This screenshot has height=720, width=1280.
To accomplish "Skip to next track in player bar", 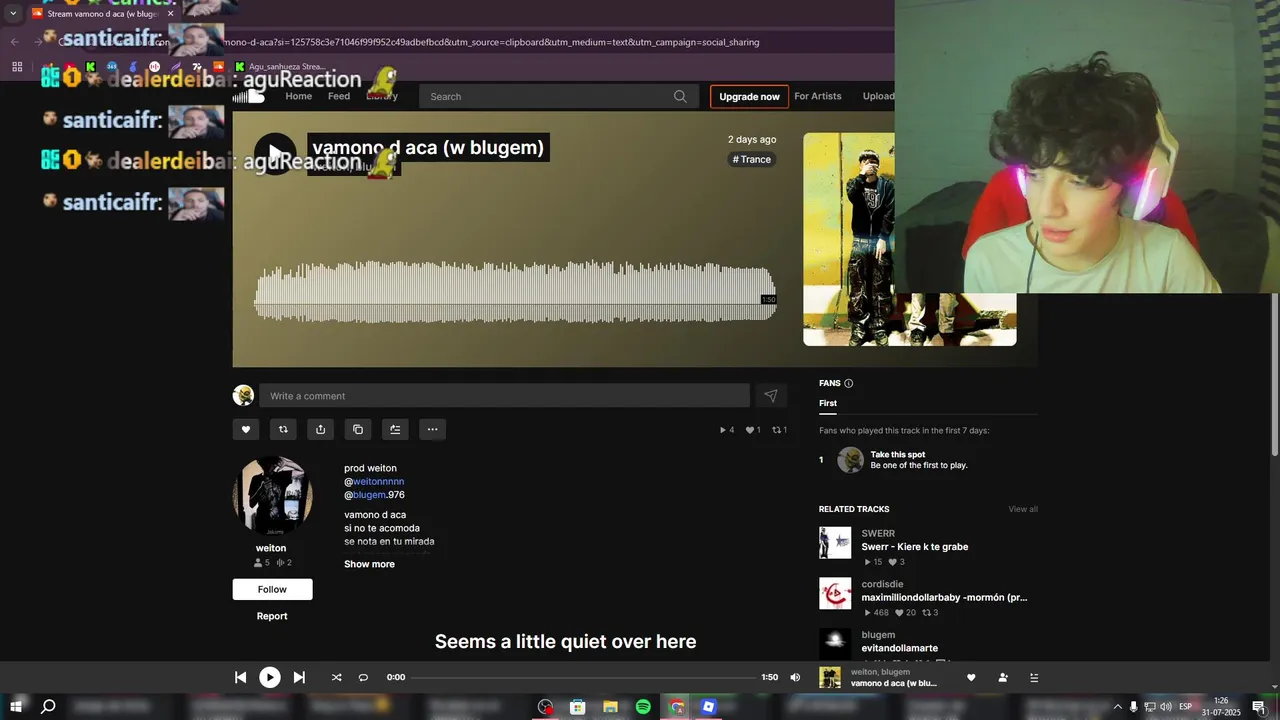I will [299, 677].
